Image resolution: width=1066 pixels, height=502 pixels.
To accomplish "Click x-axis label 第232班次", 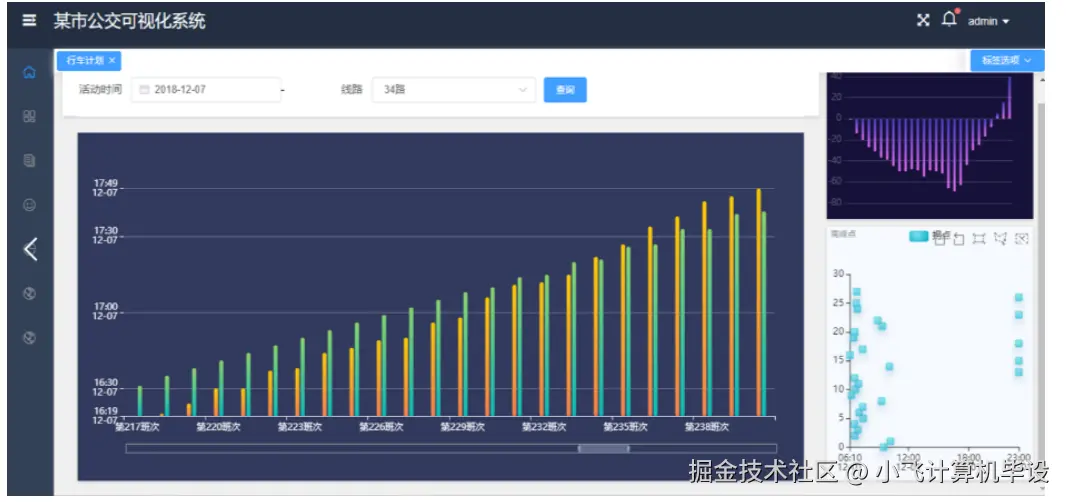I will click(544, 427).
